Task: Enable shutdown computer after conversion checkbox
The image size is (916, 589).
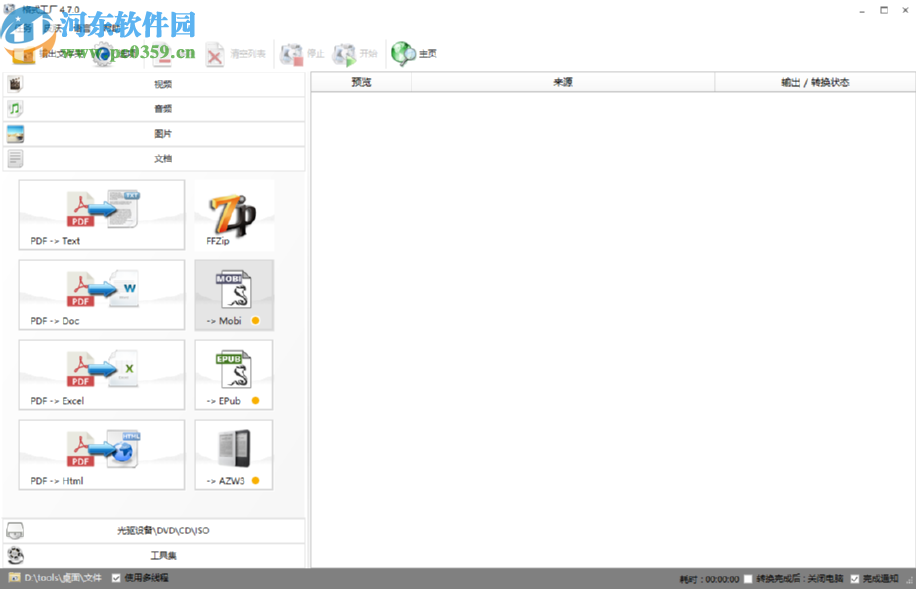Action: pos(748,579)
